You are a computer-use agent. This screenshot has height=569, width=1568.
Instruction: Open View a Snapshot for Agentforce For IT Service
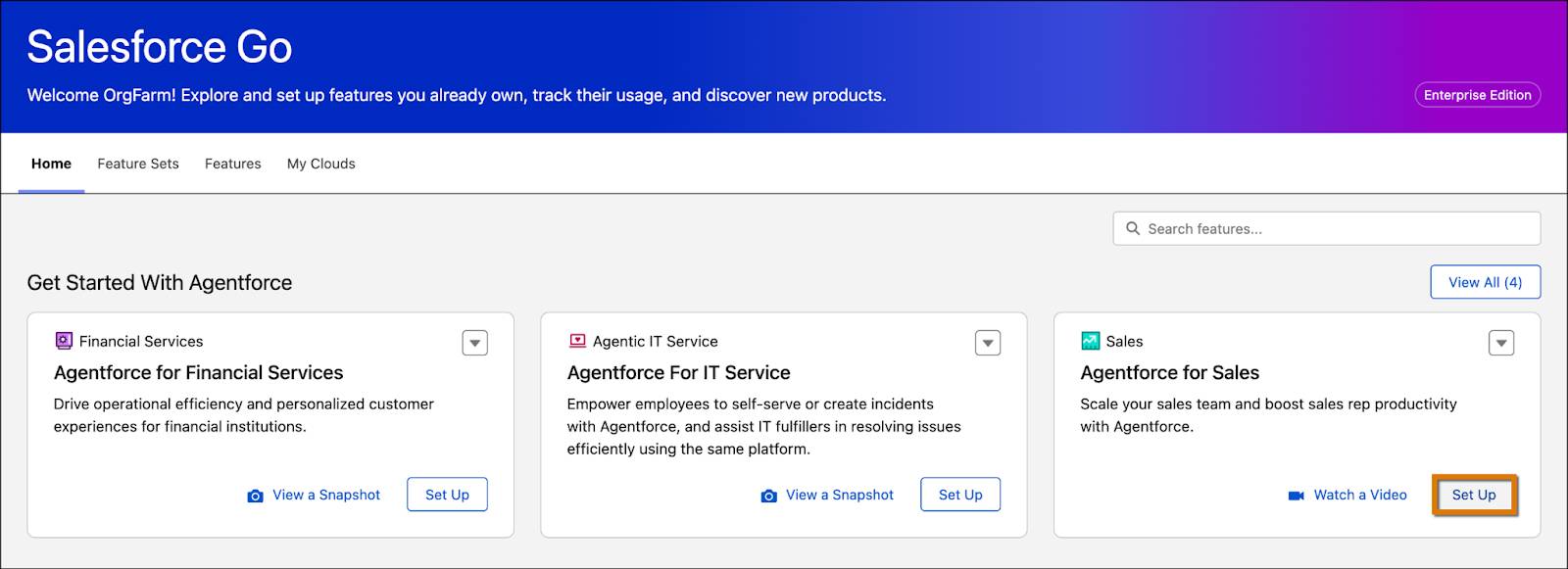click(838, 495)
